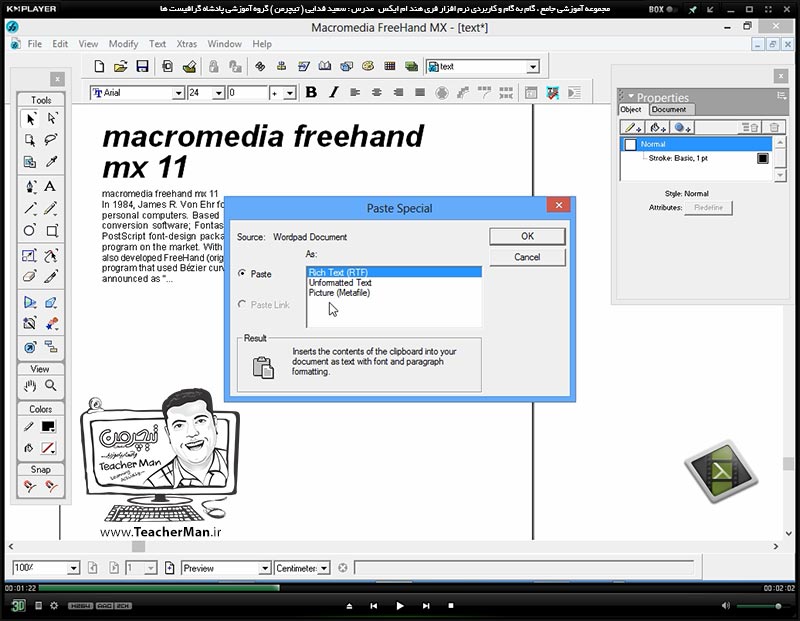Stop playback in KMPlayer
Viewport: 800px width, 621px height.
[451, 606]
